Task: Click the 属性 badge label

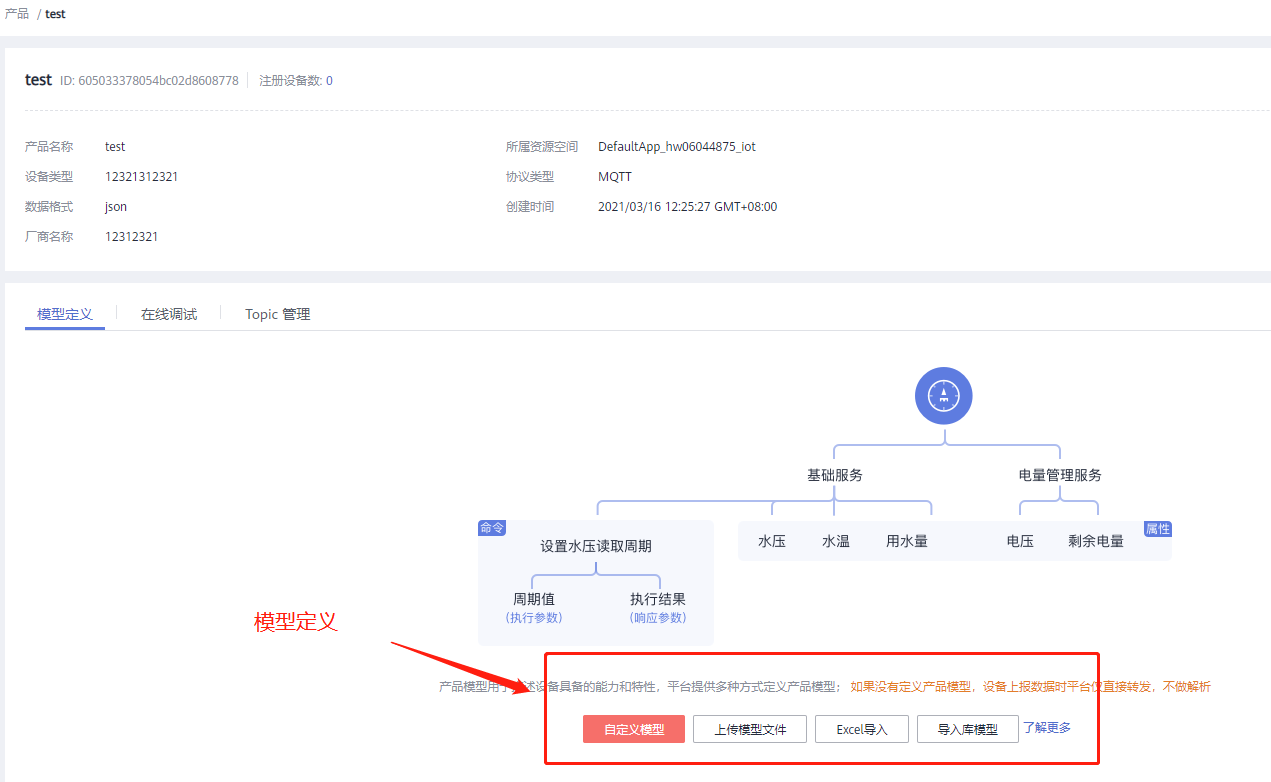Action: point(1157,529)
